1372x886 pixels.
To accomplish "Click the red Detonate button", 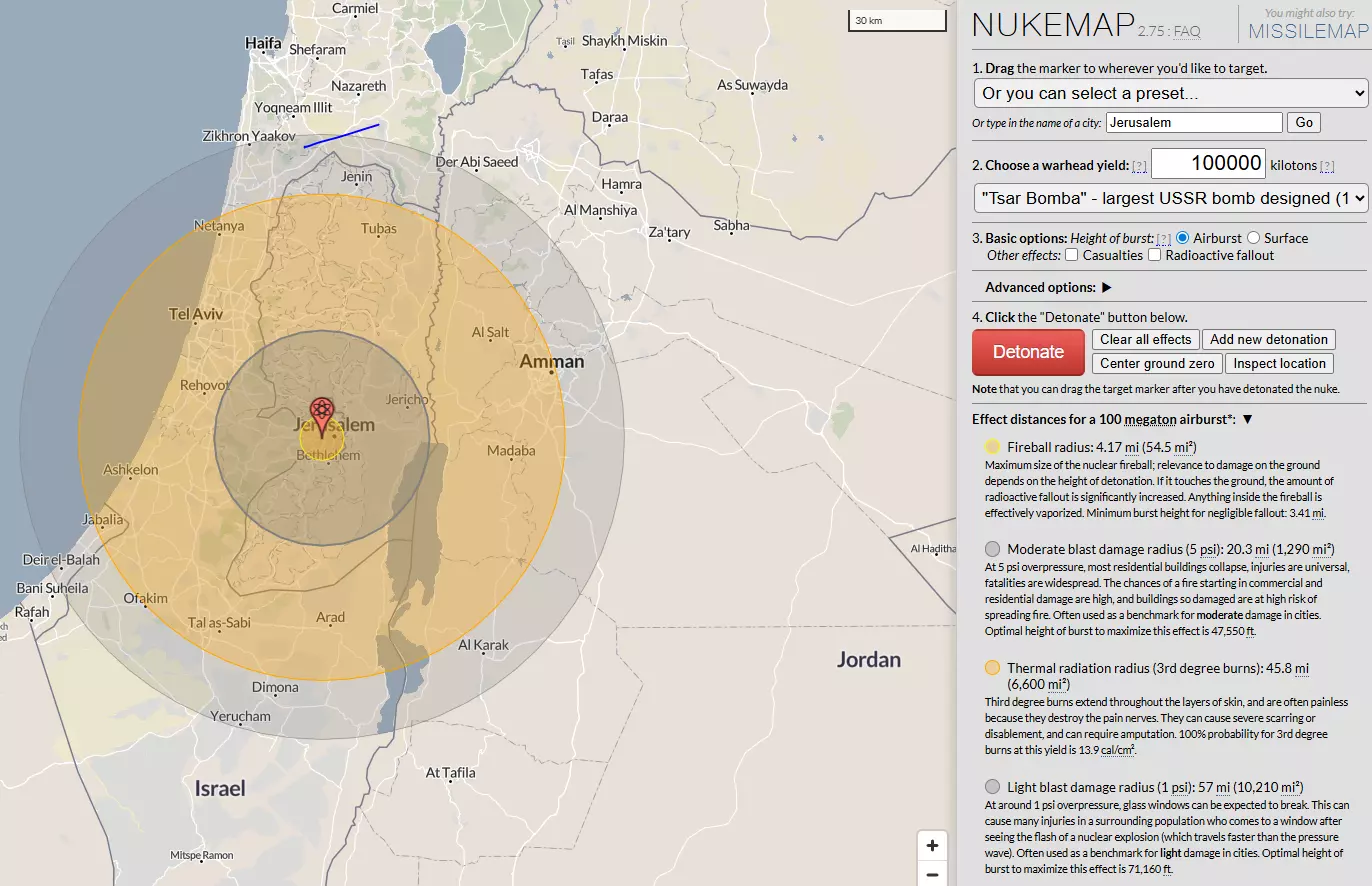I will tap(1028, 352).
